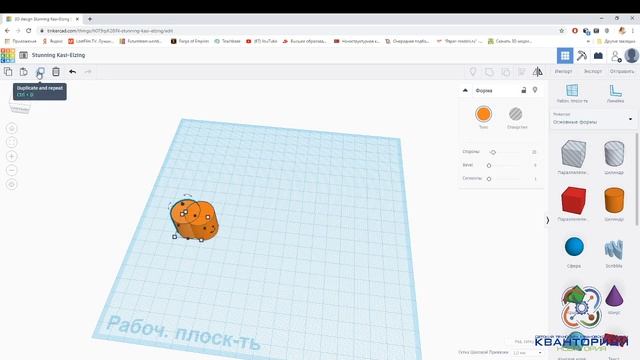
Task: Click the Zoom out minus icon
Action: pos(12,170)
